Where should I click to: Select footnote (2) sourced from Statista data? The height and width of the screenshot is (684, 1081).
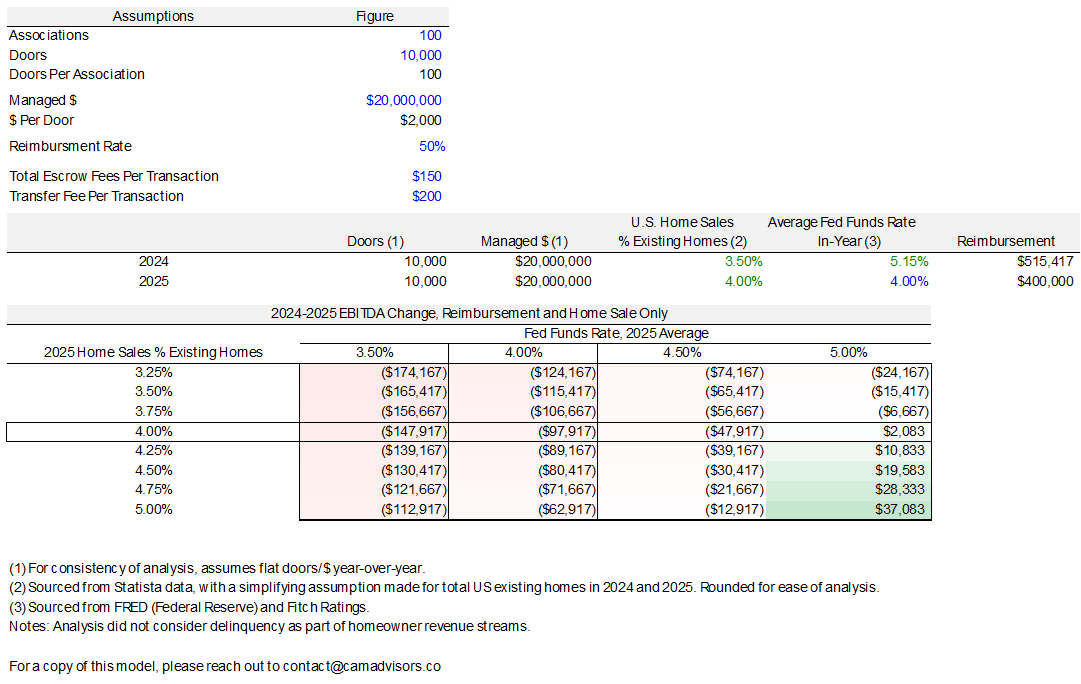pos(444,588)
